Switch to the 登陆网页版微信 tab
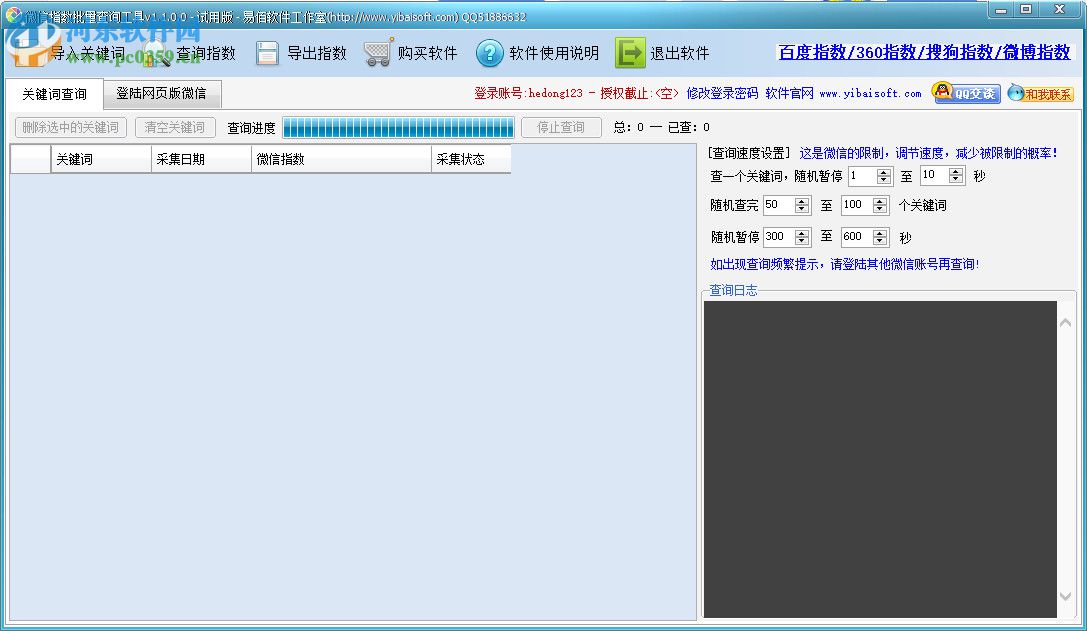 click(x=161, y=93)
